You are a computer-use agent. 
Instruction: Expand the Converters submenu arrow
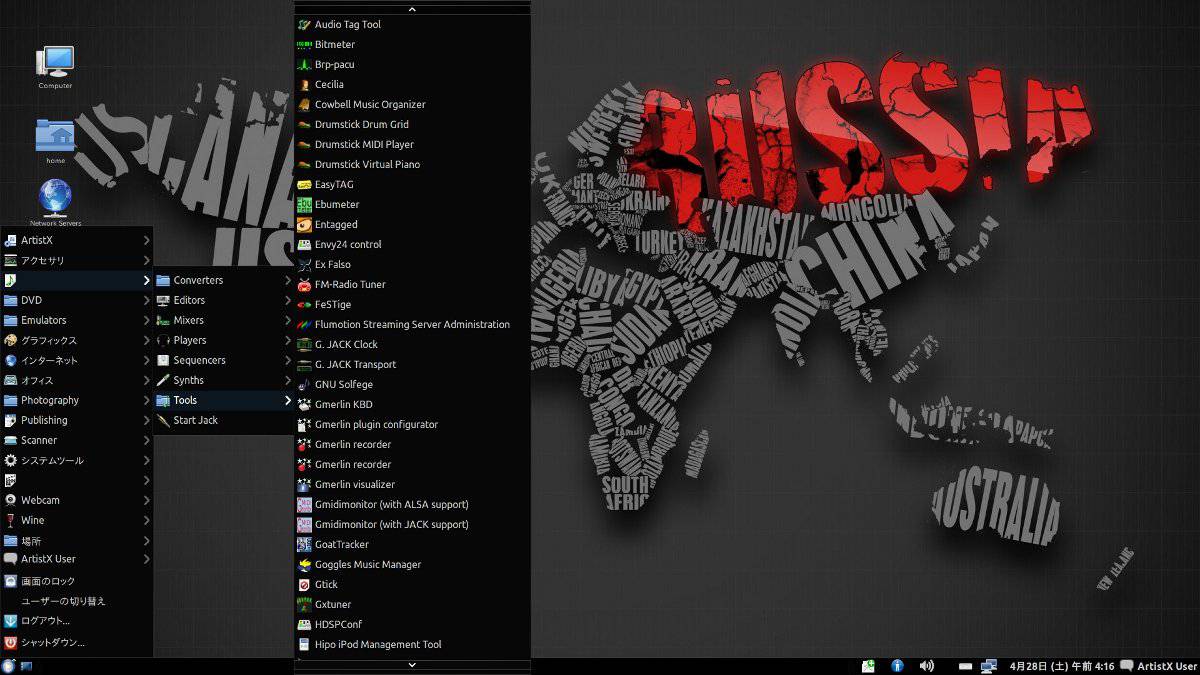tap(288, 280)
